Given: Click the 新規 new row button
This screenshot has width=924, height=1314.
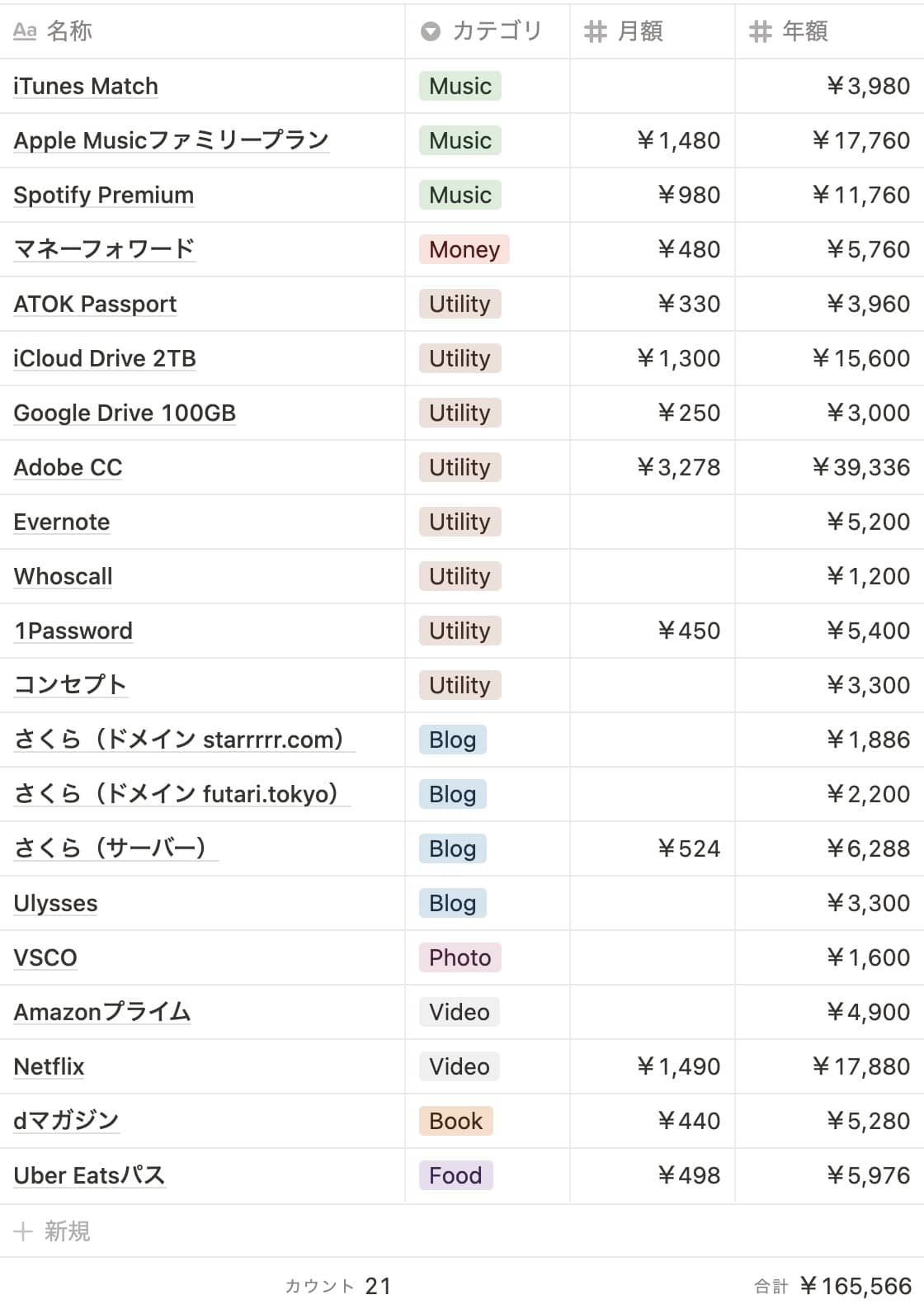Looking at the screenshot, I should coord(67,1231).
